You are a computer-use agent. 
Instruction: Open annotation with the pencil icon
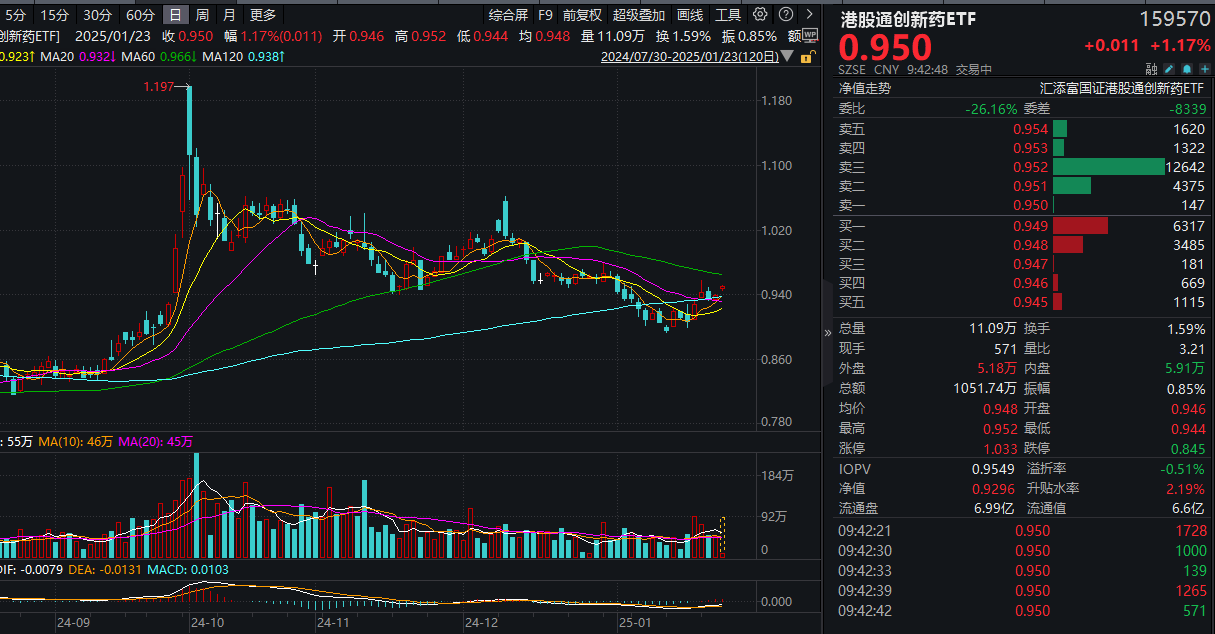(x=1168, y=69)
